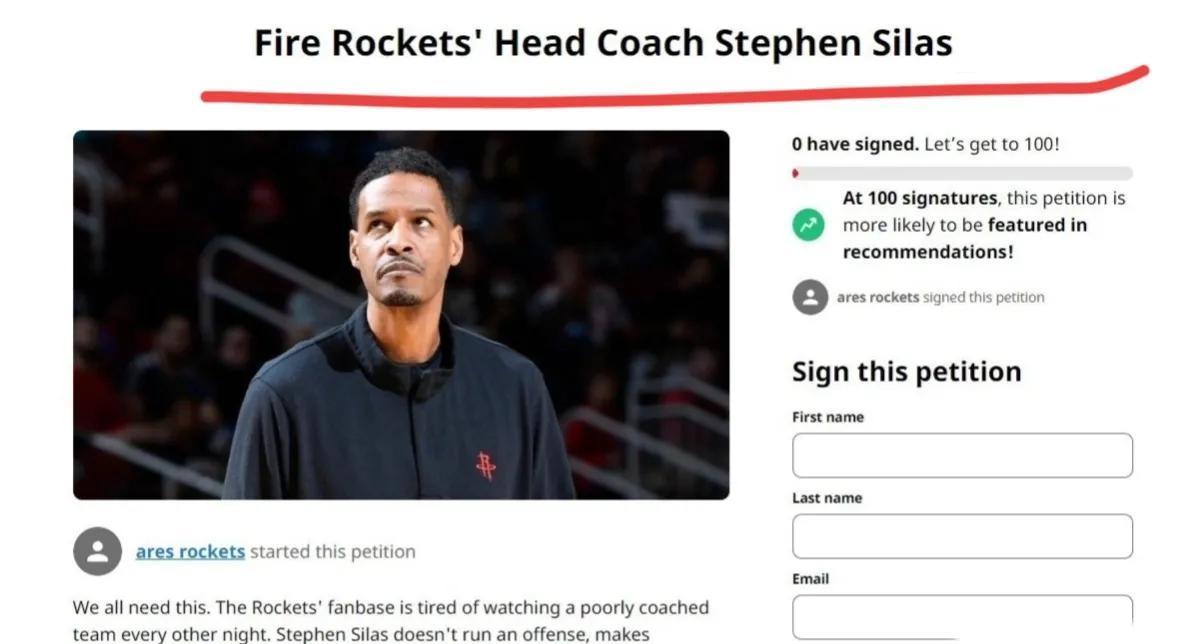This screenshot has width=1180, height=644.
Task: Click the Rockets logo on the jacket
Action: point(485,465)
